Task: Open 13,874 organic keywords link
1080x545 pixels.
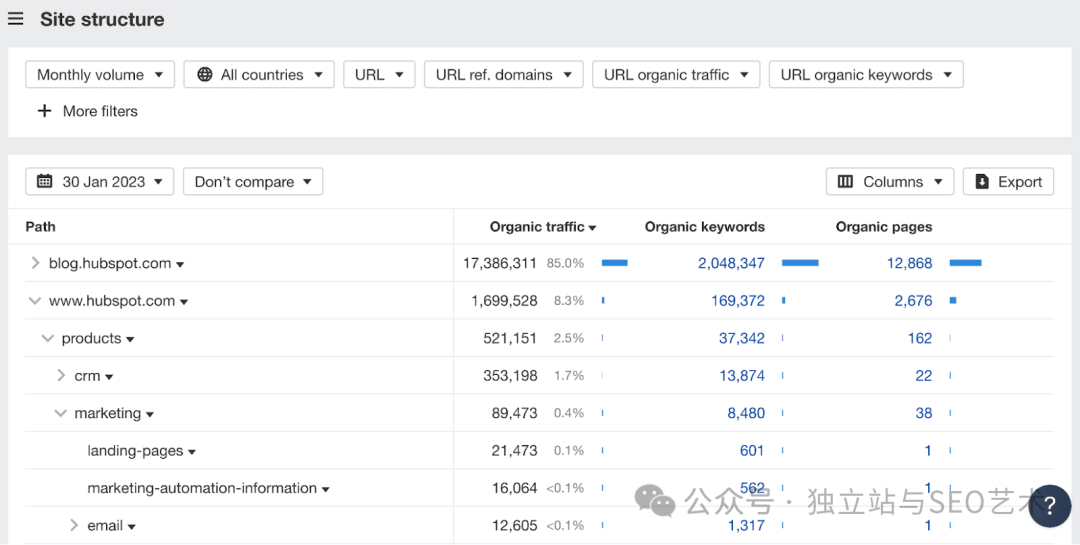Action: (x=742, y=376)
